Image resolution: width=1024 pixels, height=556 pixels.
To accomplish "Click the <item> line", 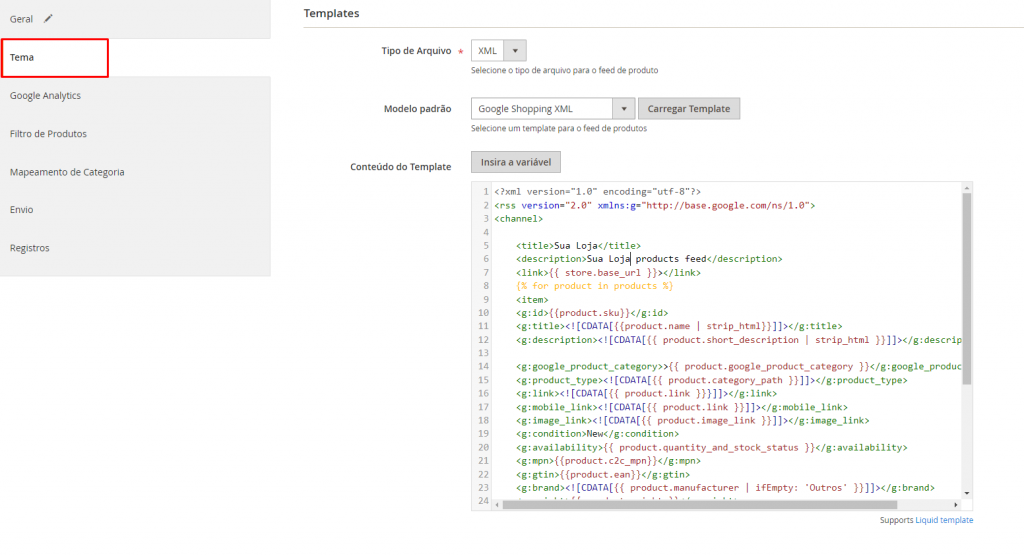I will click(532, 300).
